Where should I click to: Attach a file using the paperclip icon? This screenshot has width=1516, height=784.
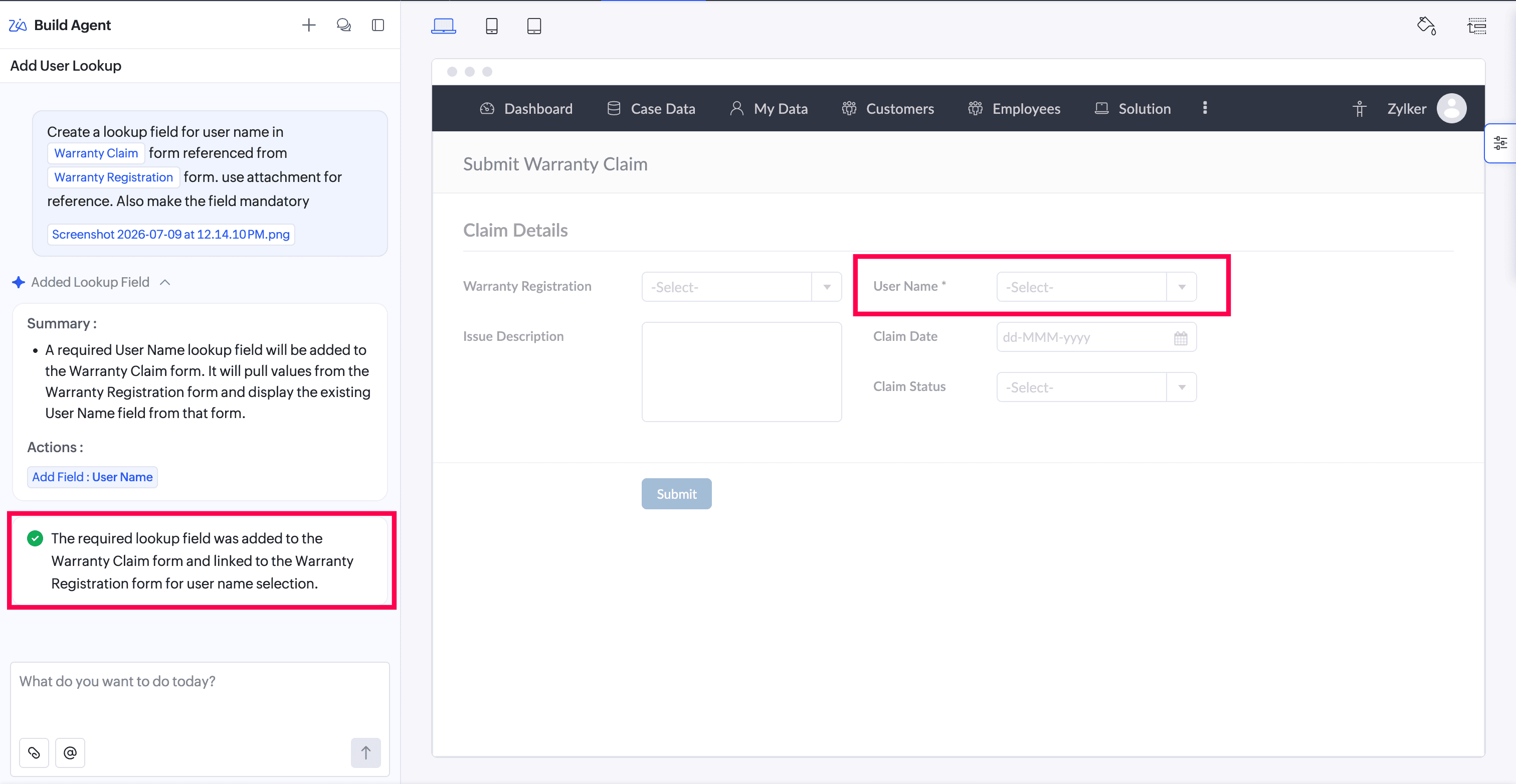coord(34,752)
